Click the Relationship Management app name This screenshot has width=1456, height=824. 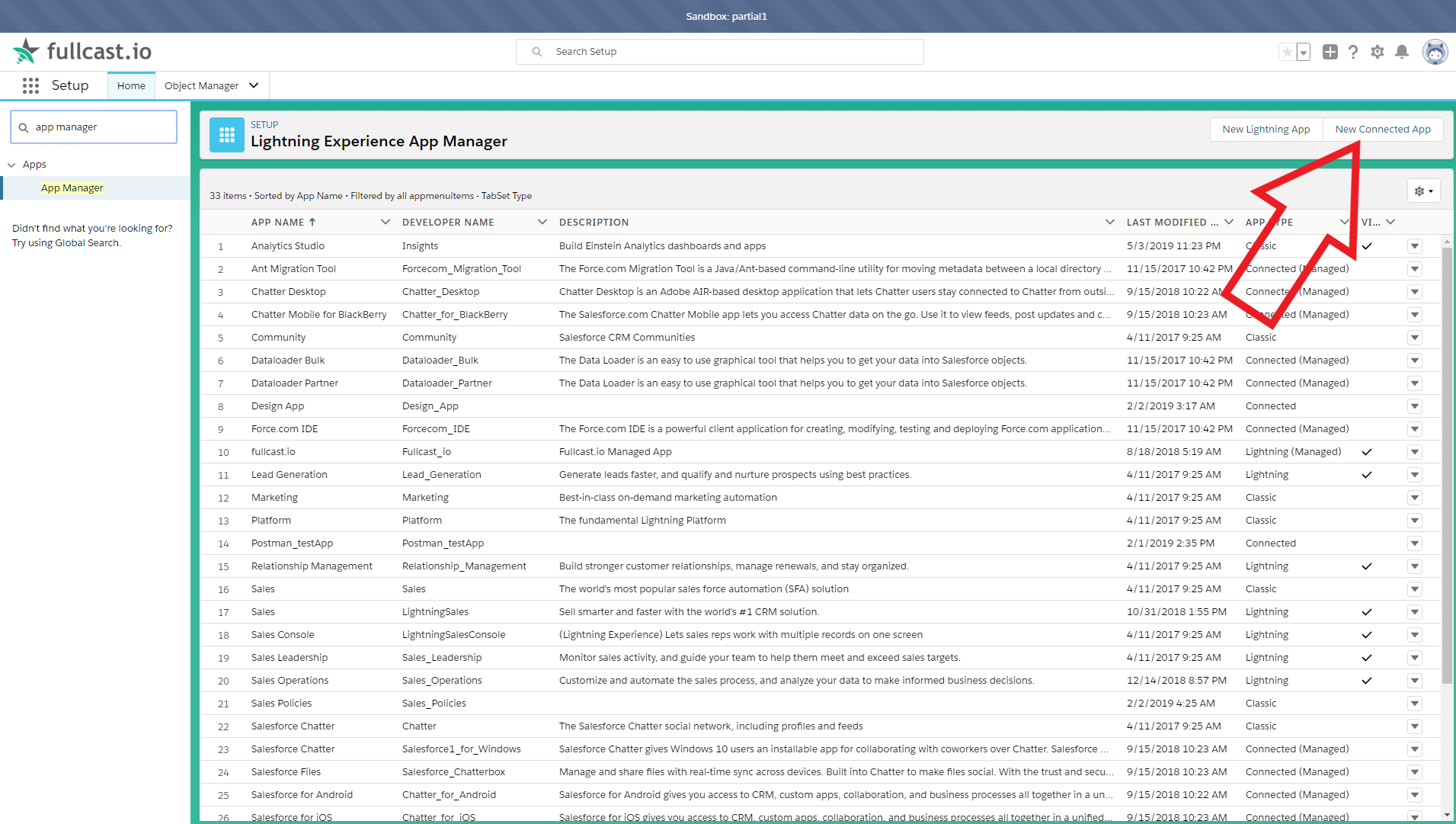[x=312, y=566]
